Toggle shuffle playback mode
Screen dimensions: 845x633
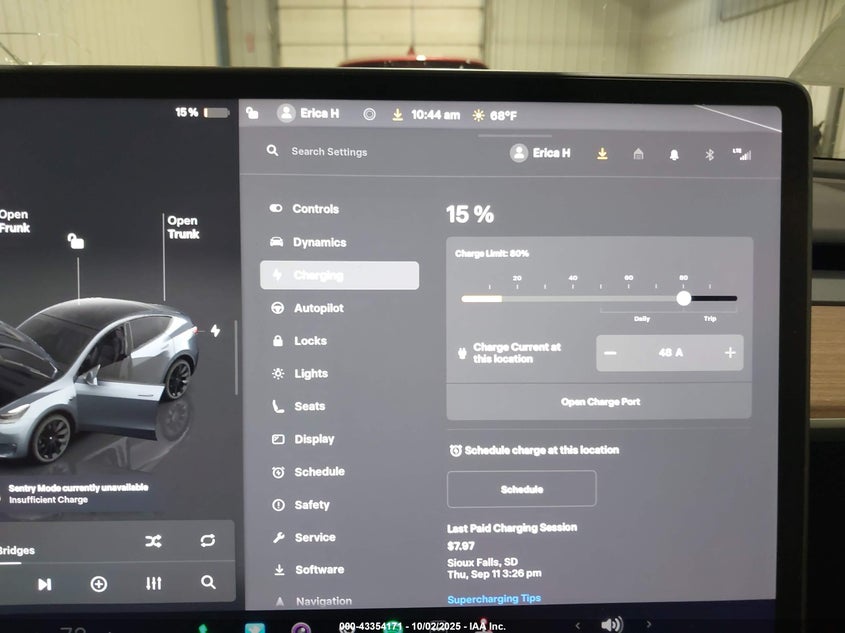pyautogui.click(x=153, y=541)
